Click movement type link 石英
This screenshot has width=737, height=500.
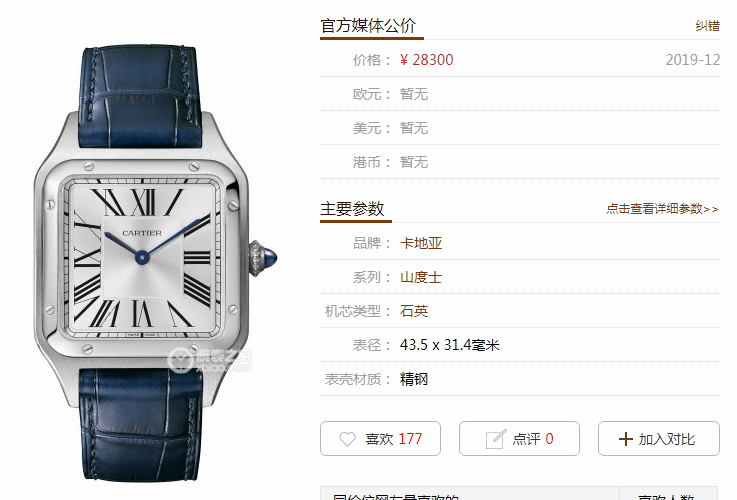[414, 311]
